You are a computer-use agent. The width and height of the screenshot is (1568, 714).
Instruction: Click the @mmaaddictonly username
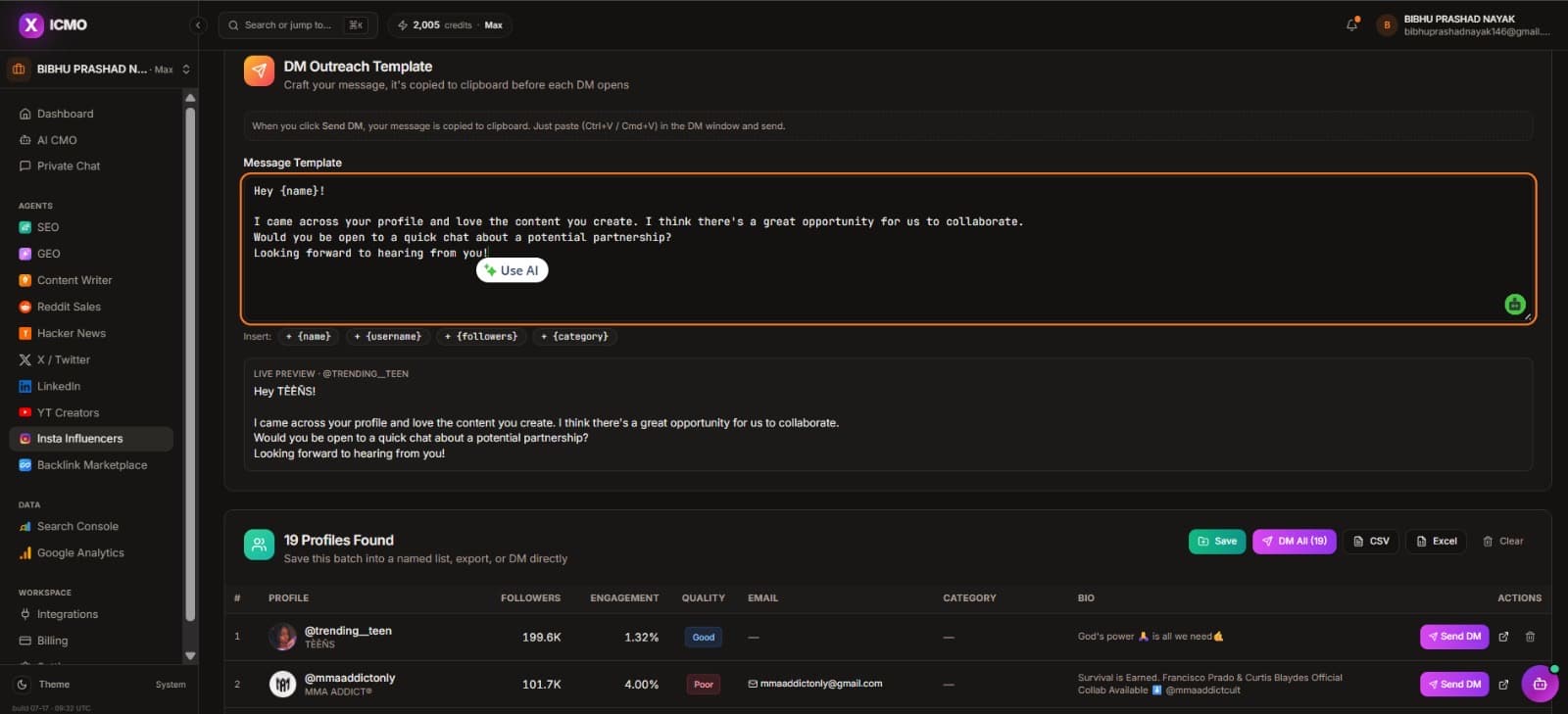[350, 678]
